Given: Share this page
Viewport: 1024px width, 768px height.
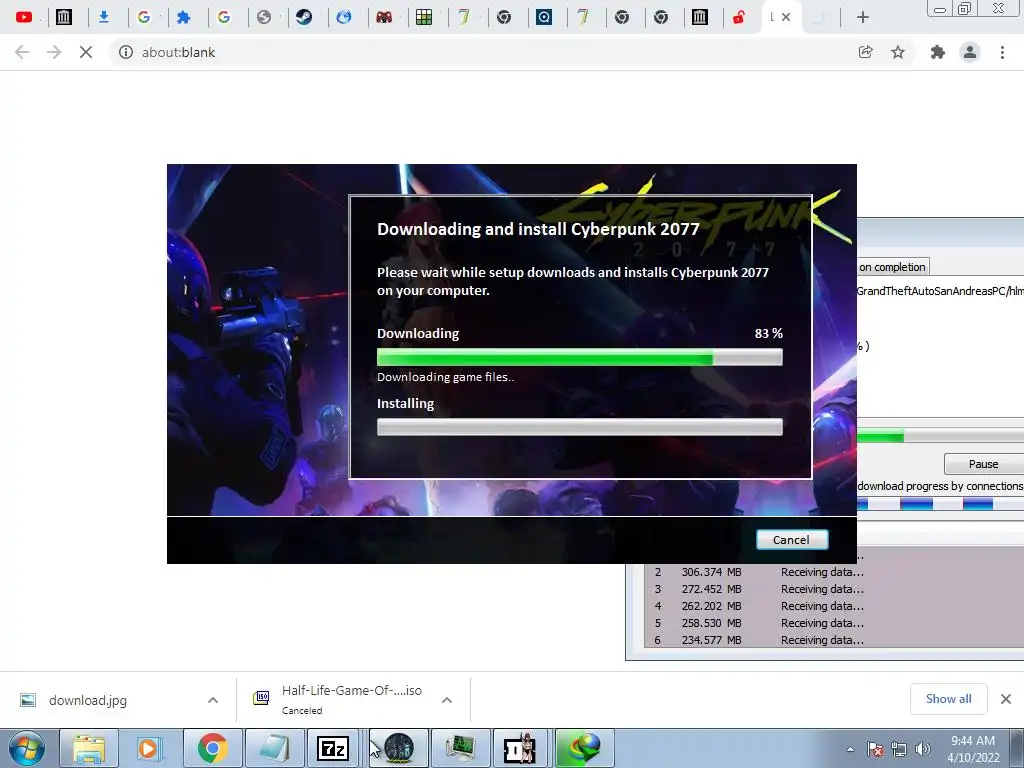Looking at the screenshot, I should point(865,52).
